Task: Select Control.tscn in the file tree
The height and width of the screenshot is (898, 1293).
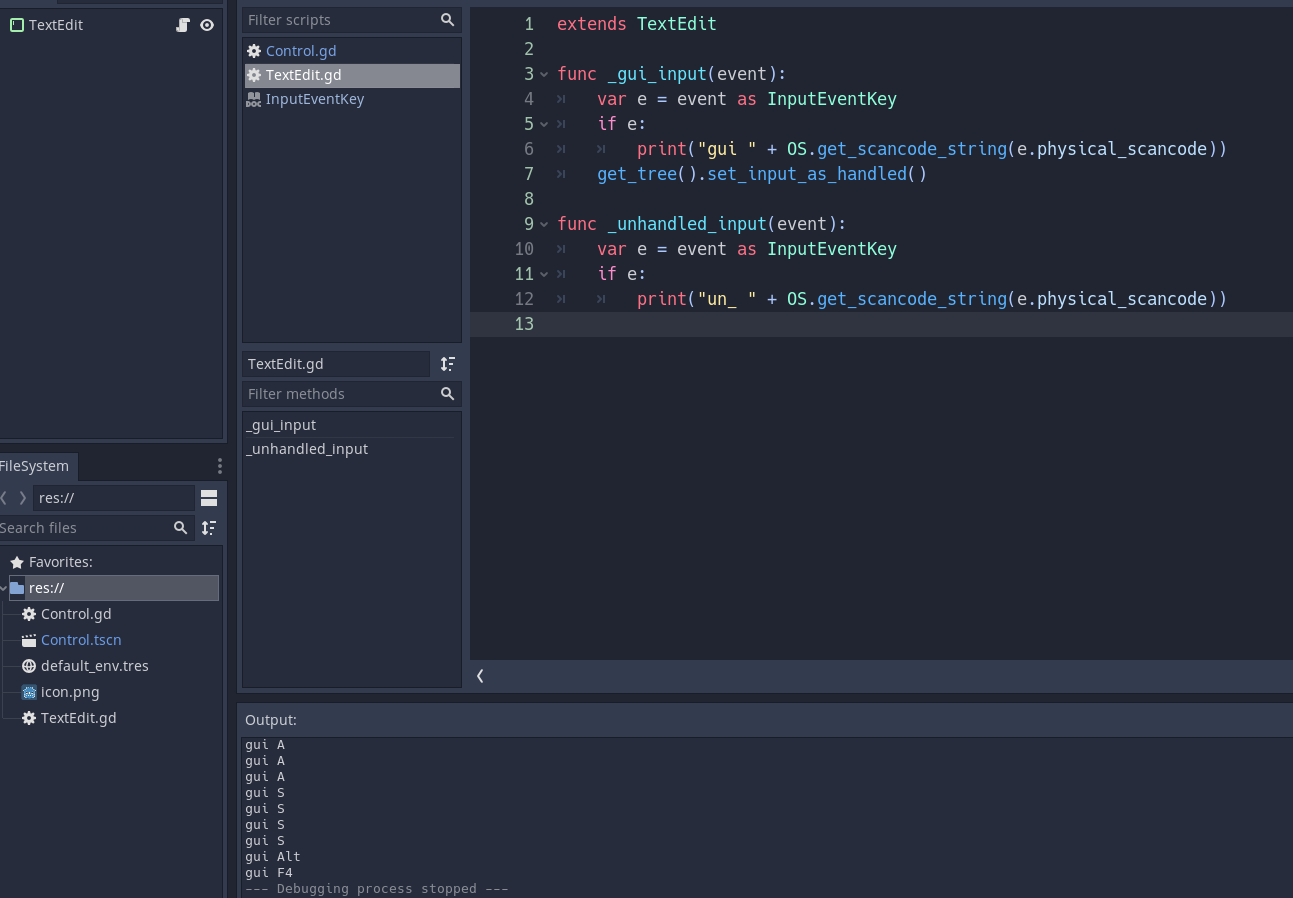Action: (80, 640)
